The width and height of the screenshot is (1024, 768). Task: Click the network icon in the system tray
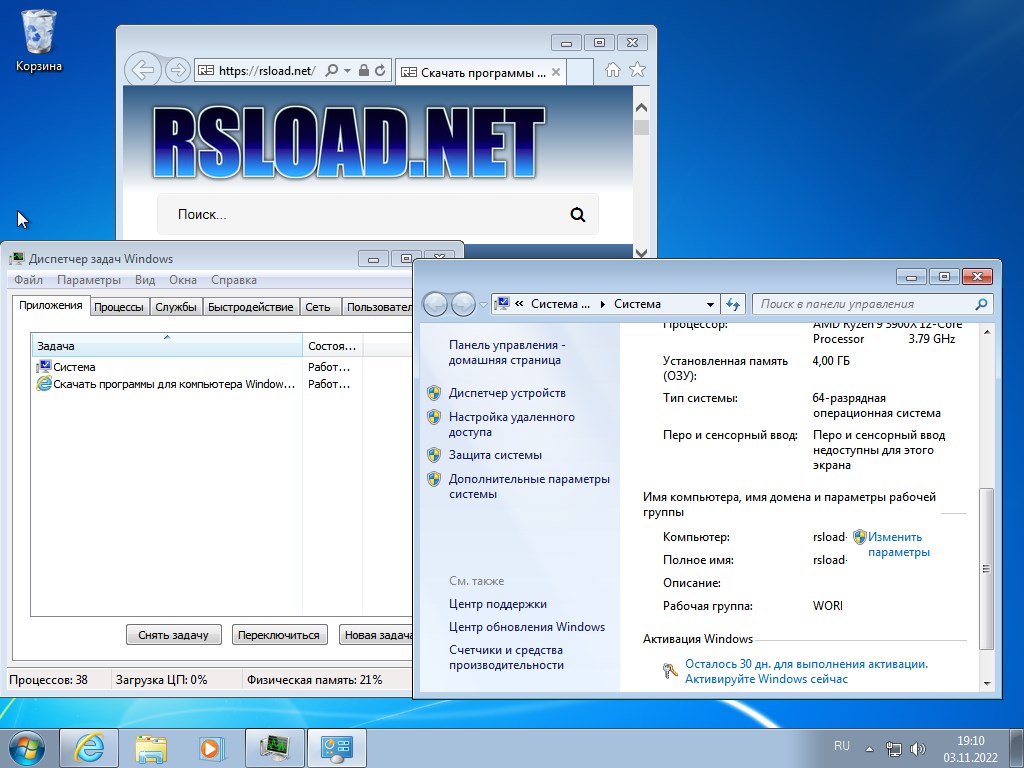(893, 747)
